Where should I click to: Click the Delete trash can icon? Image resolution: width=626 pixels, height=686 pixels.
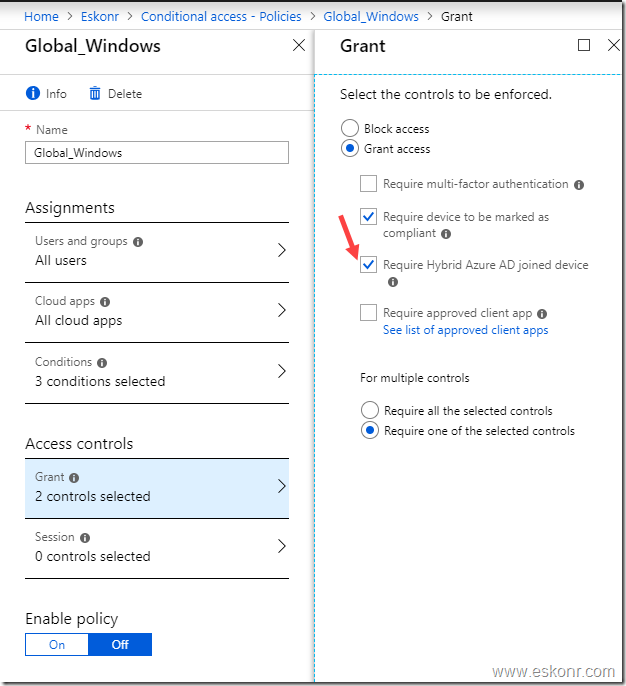95,93
